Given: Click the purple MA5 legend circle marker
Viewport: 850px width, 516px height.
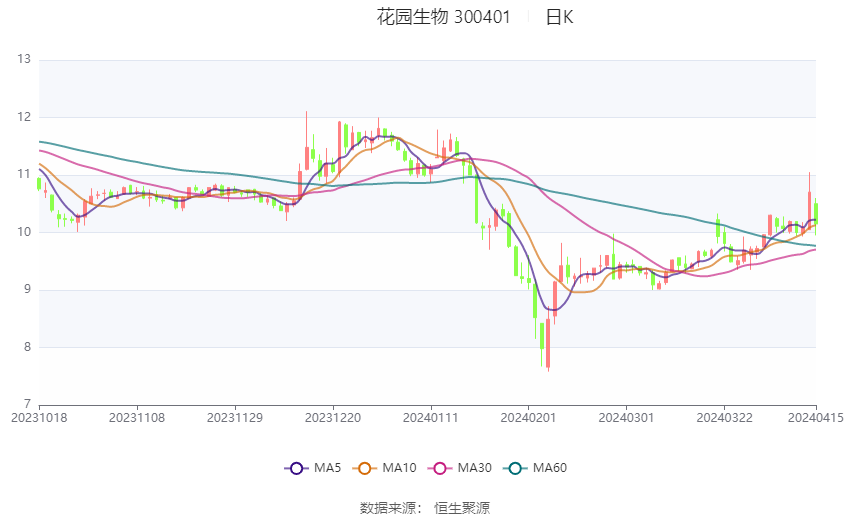Looking at the screenshot, I should [x=294, y=468].
